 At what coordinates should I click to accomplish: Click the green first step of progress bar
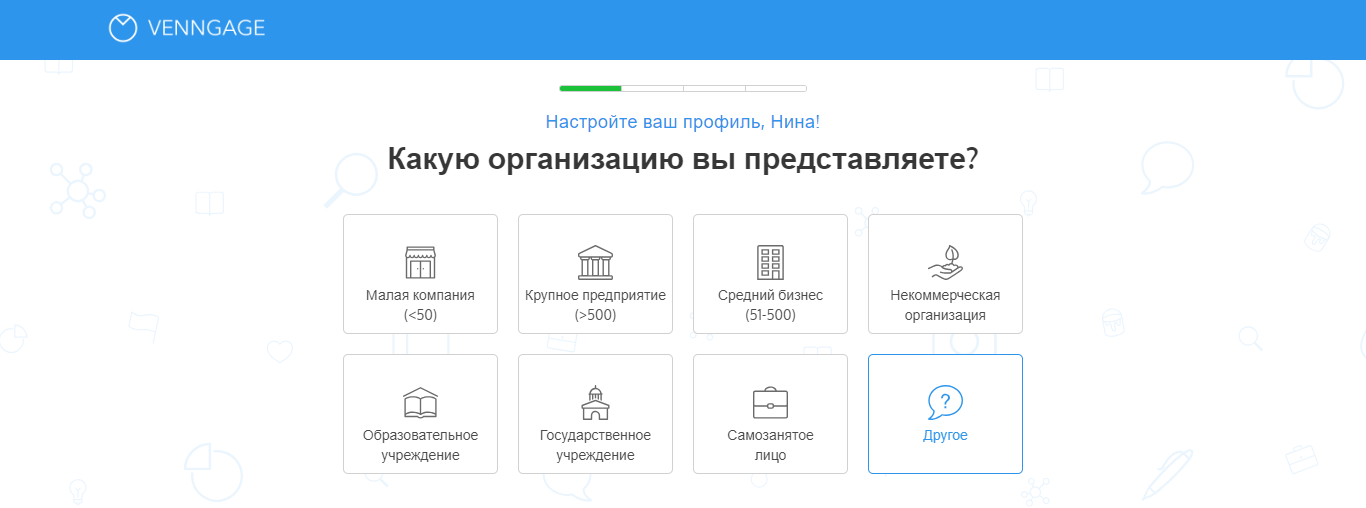590,89
